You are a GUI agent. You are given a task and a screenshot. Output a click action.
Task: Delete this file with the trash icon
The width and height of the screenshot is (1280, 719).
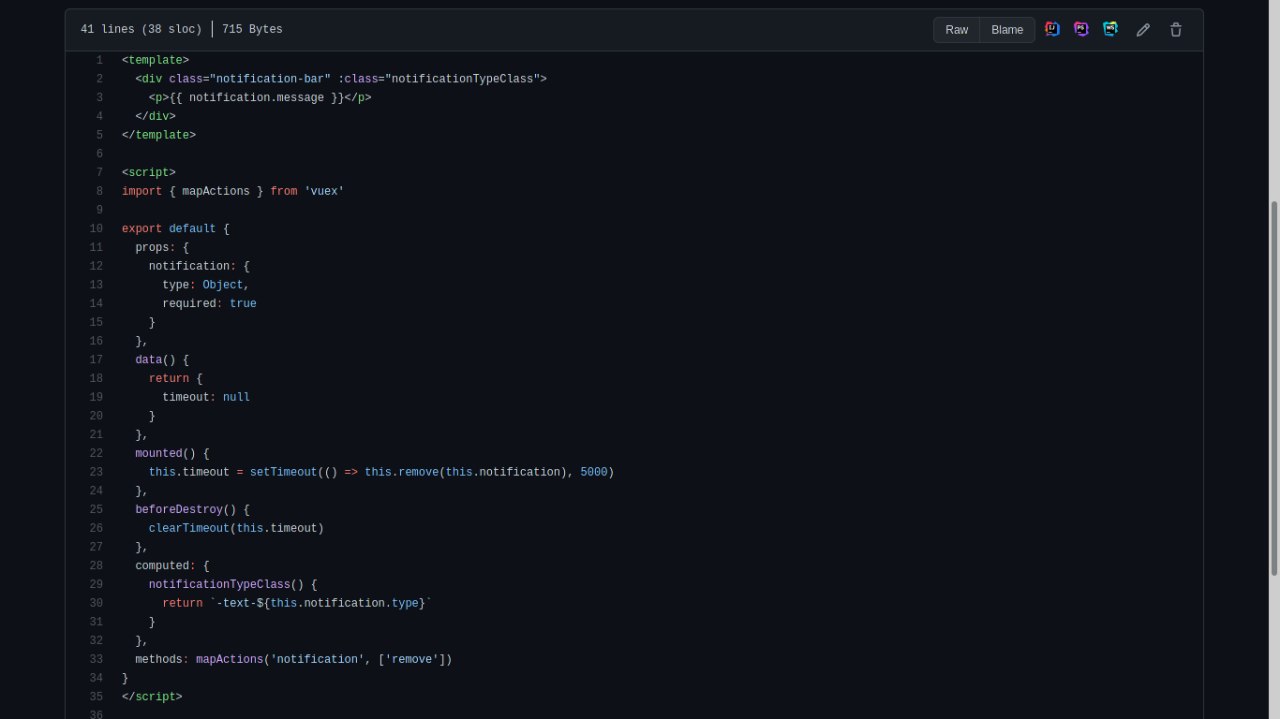point(1176,30)
